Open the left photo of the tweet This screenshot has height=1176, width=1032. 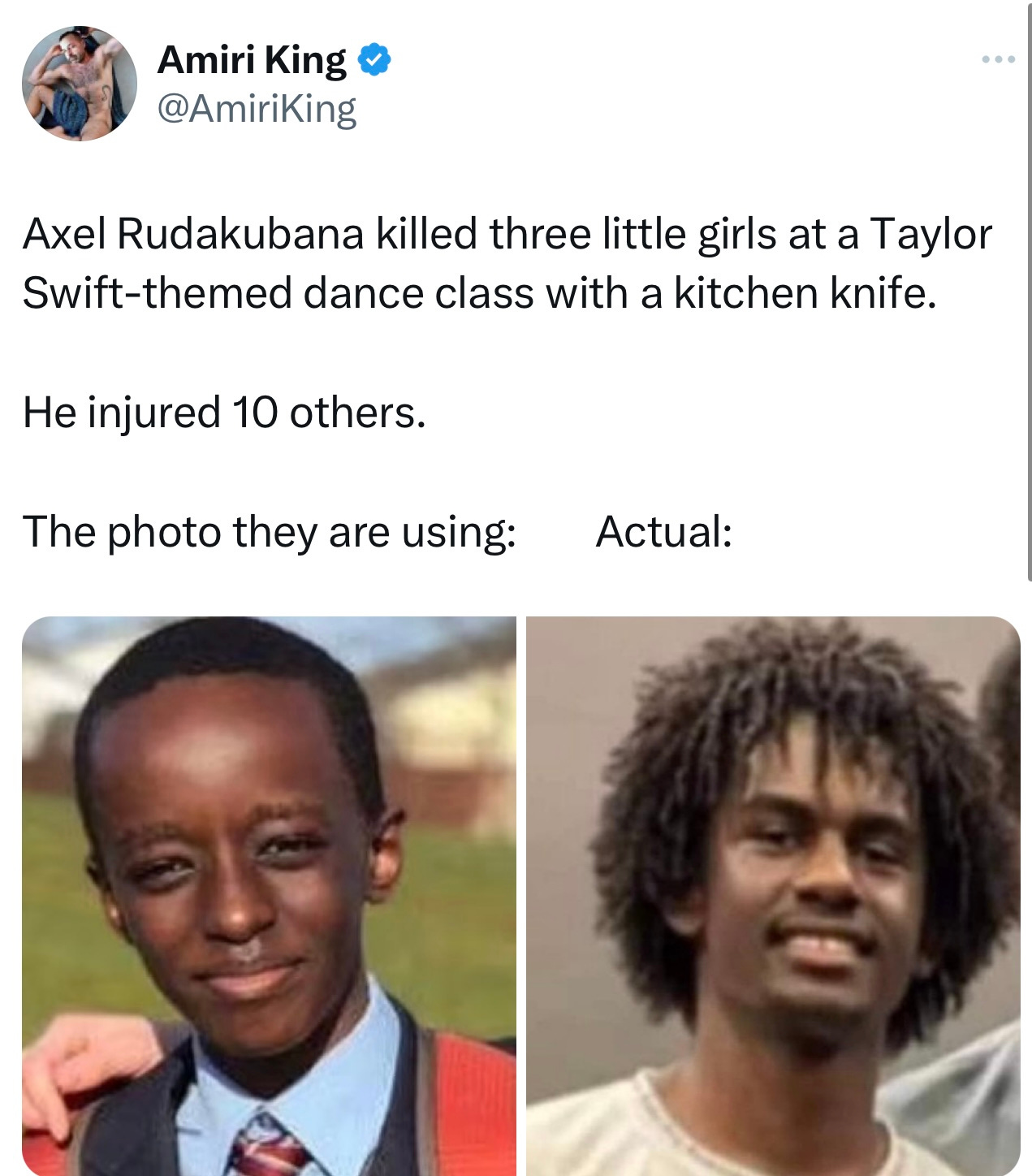(x=269, y=896)
